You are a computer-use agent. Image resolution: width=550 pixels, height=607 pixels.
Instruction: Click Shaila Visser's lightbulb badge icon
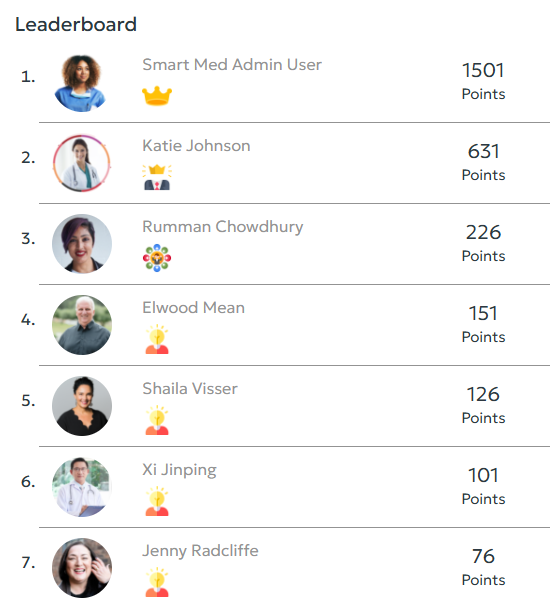pyautogui.click(x=157, y=420)
